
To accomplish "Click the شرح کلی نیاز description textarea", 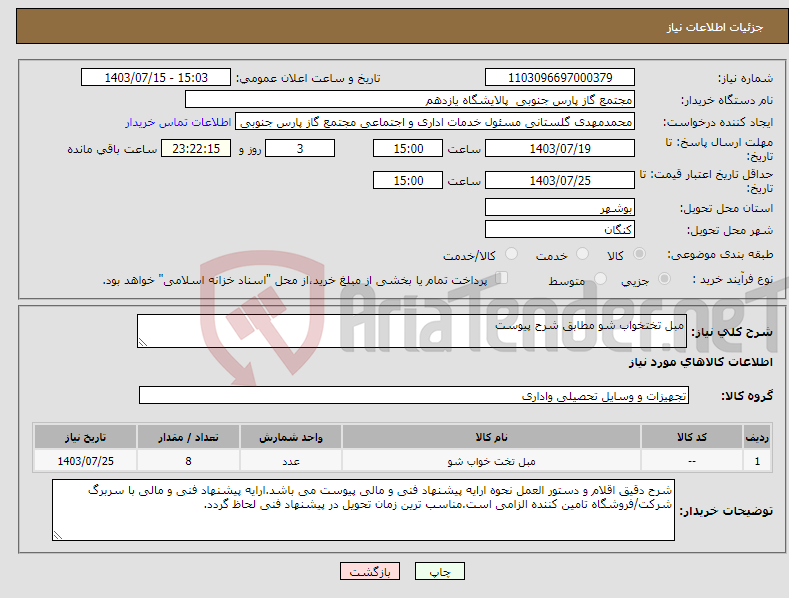I will pos(412,331).
